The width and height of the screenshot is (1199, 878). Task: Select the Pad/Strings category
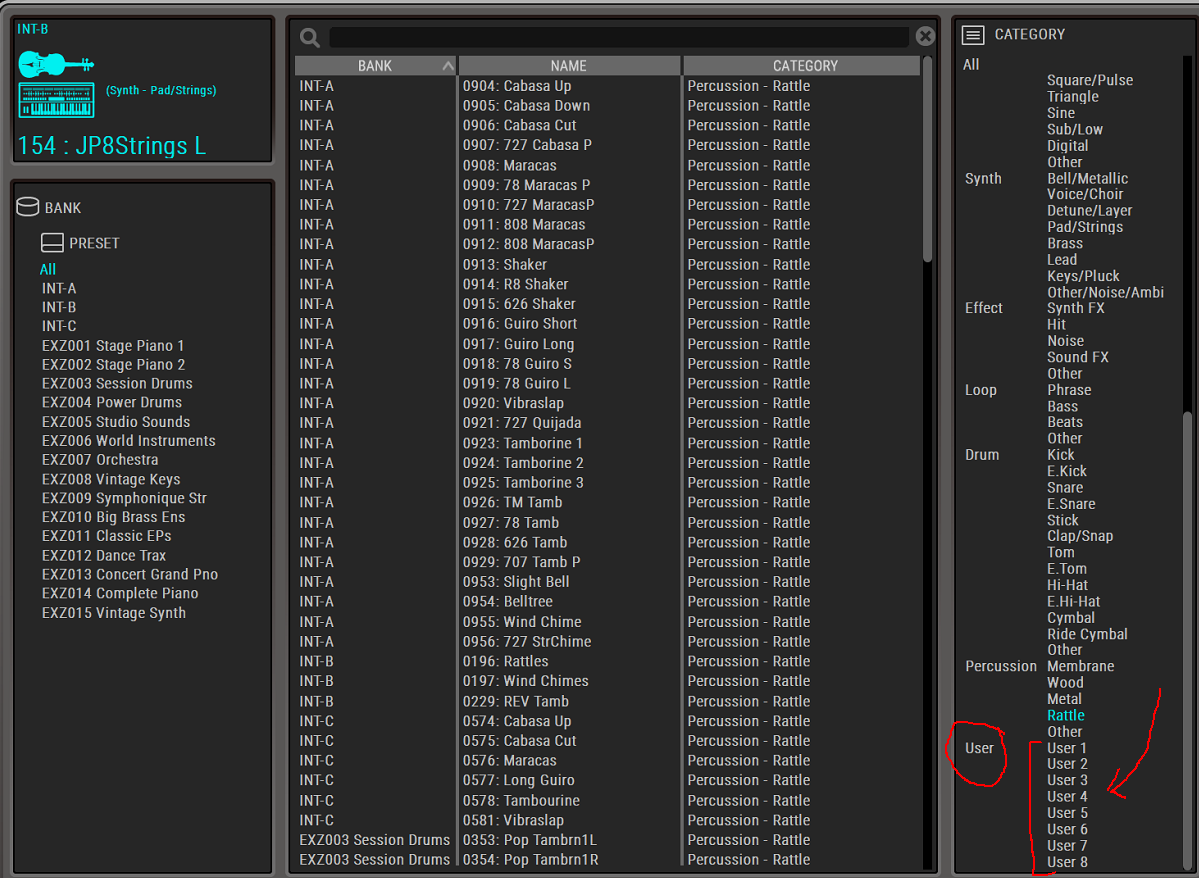point(1085,227)
